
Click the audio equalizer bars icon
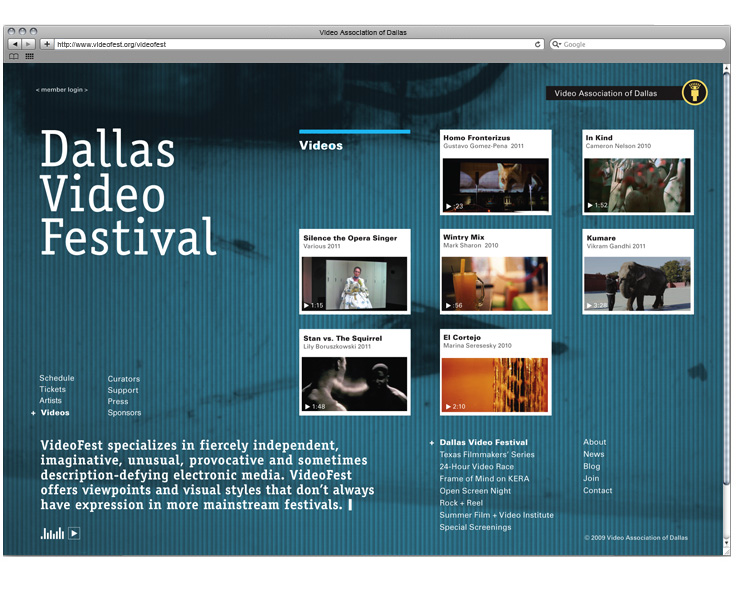pos(52,533)
